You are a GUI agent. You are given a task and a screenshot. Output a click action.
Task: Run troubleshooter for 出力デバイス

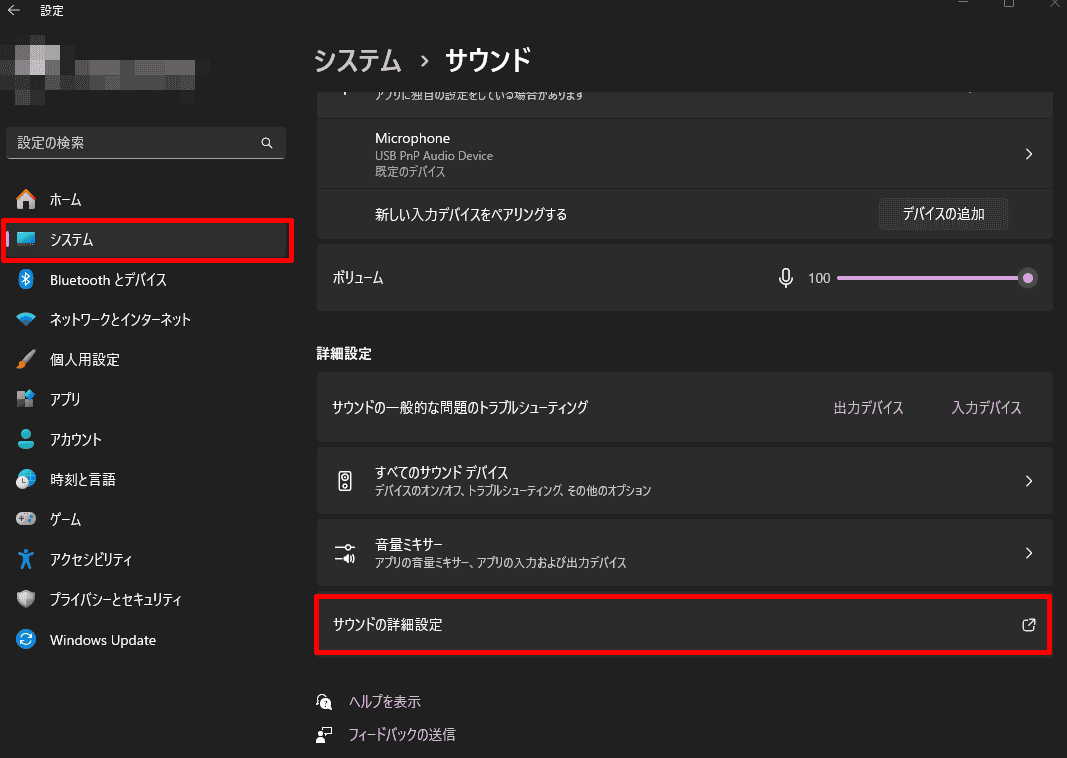click(x=868, y=408)
